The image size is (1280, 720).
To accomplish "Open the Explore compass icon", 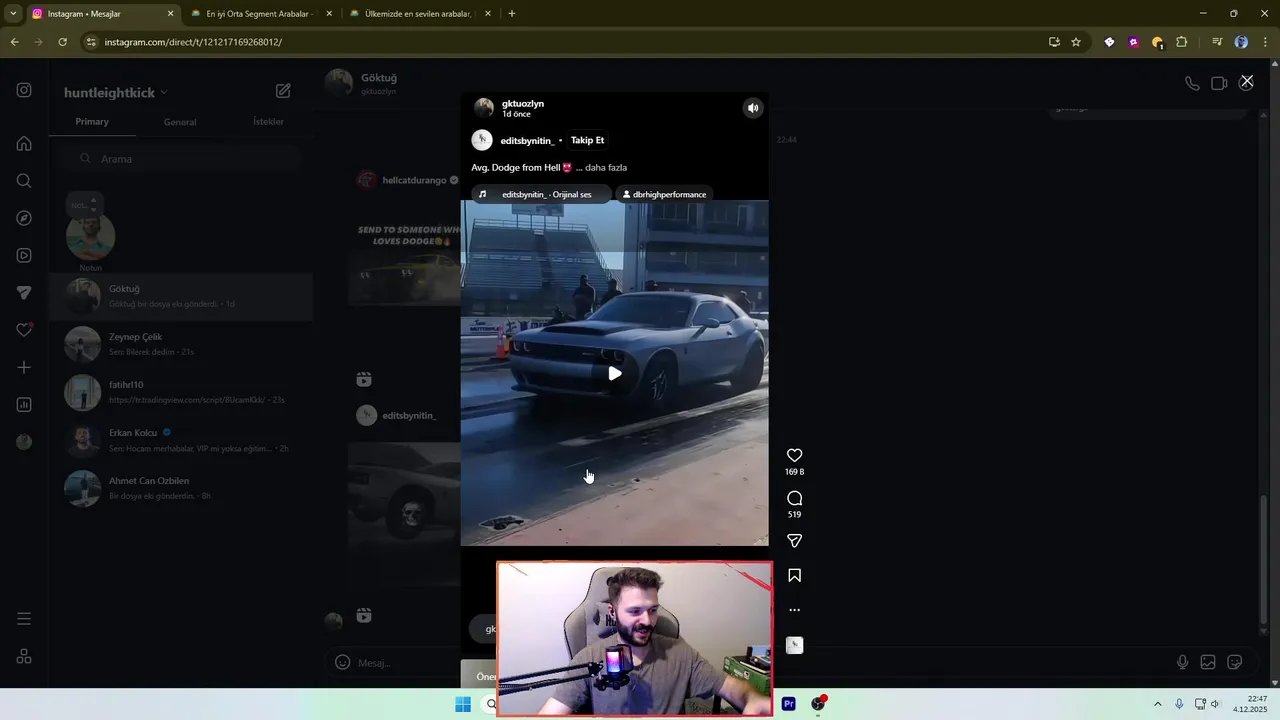I will [x=24, y=218].
